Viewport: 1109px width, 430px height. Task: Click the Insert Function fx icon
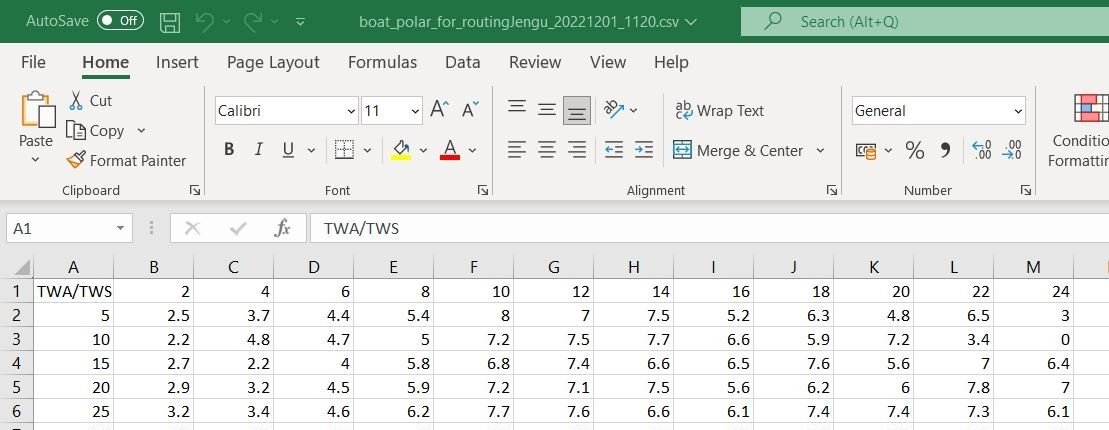pos(282,229)
